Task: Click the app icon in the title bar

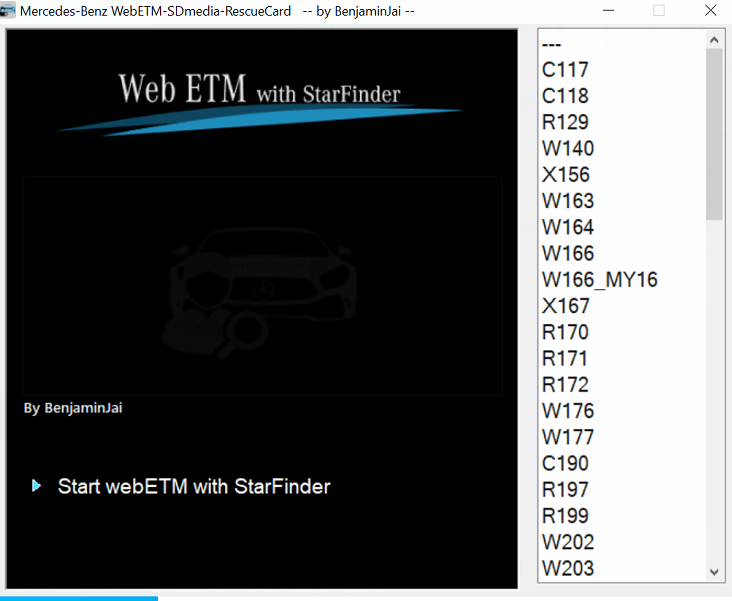Action: 10,11
